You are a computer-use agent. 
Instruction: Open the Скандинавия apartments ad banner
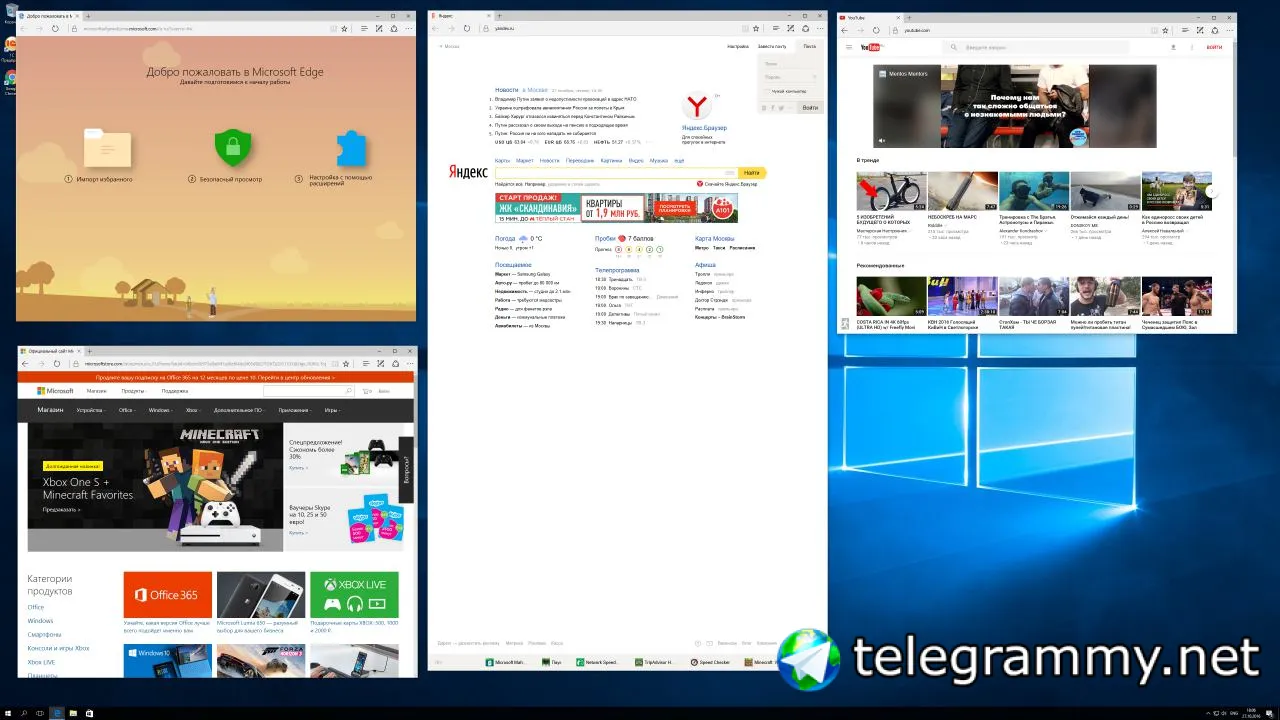(615, 207)
